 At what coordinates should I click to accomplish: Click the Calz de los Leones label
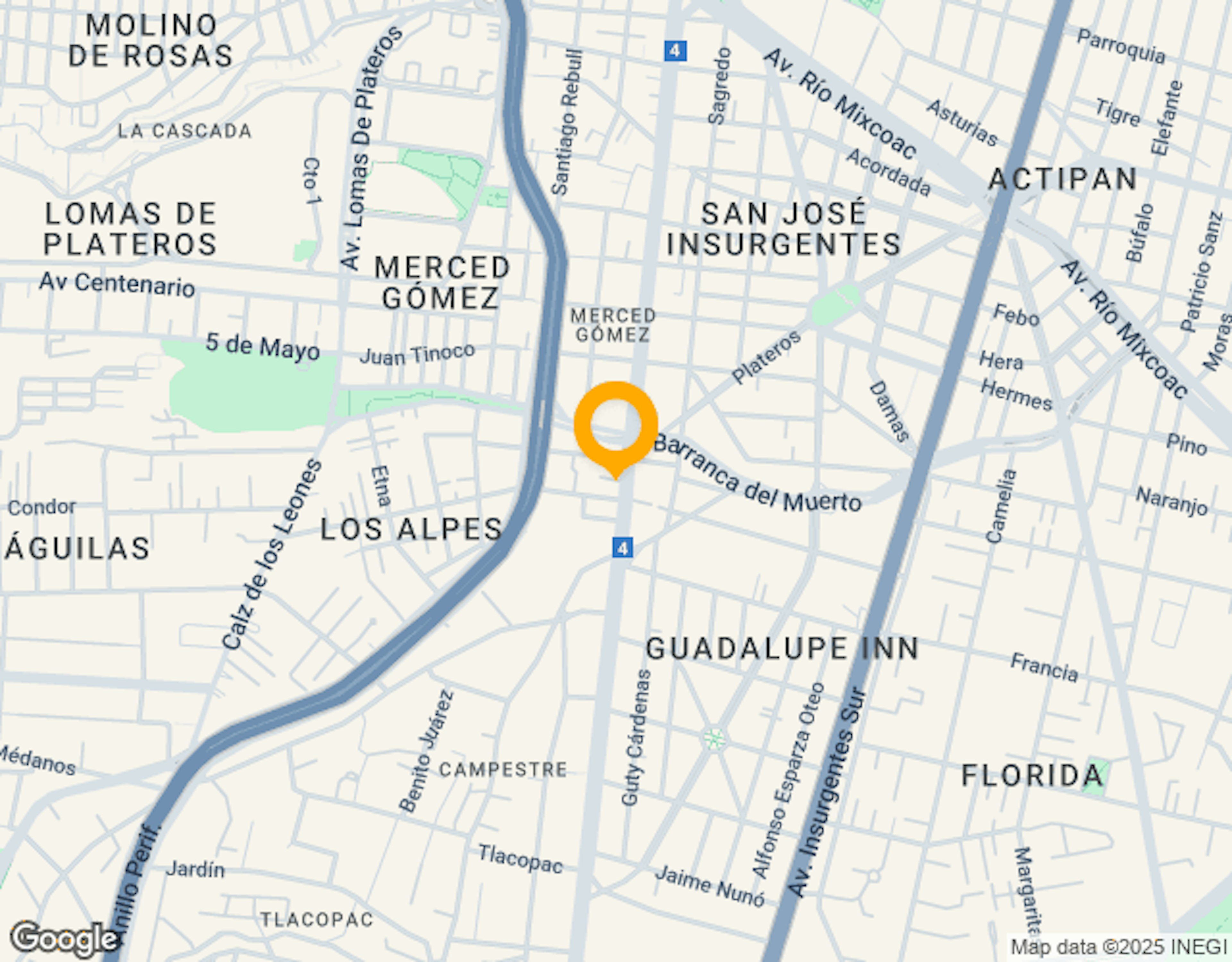(x=272, y=554)
